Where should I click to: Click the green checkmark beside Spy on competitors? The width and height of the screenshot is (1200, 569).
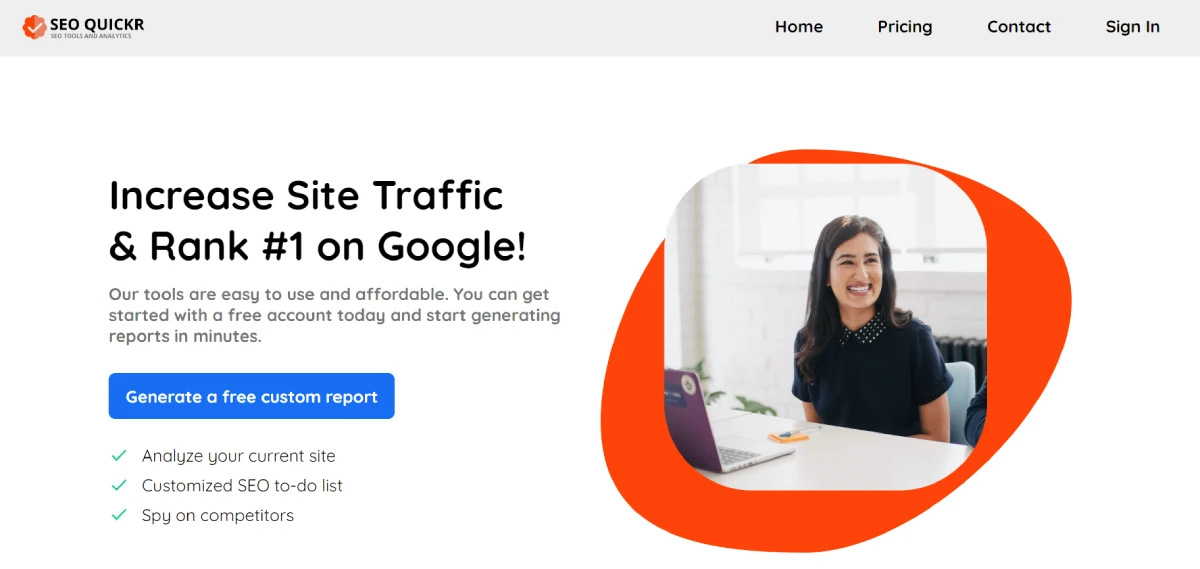pos(119,516)
